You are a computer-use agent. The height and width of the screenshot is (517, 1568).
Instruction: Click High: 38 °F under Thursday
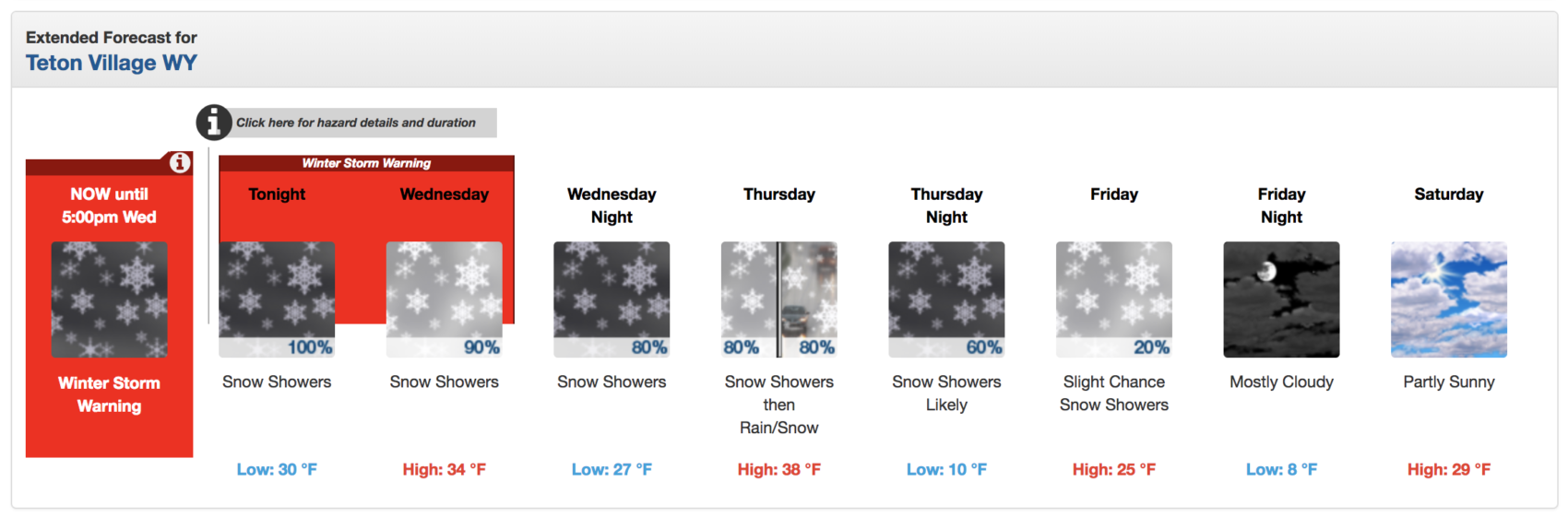(x=779, y=470)
